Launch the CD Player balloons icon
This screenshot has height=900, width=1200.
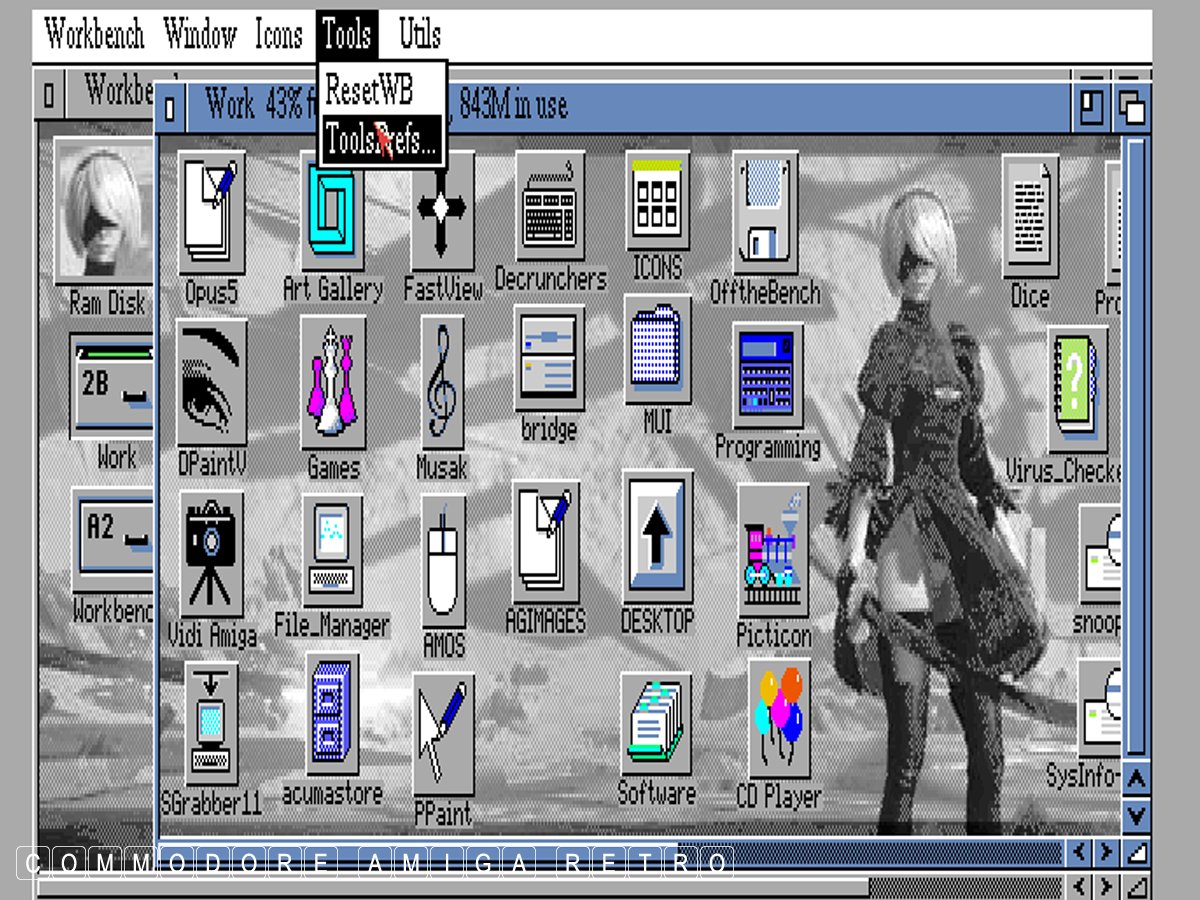780,718
